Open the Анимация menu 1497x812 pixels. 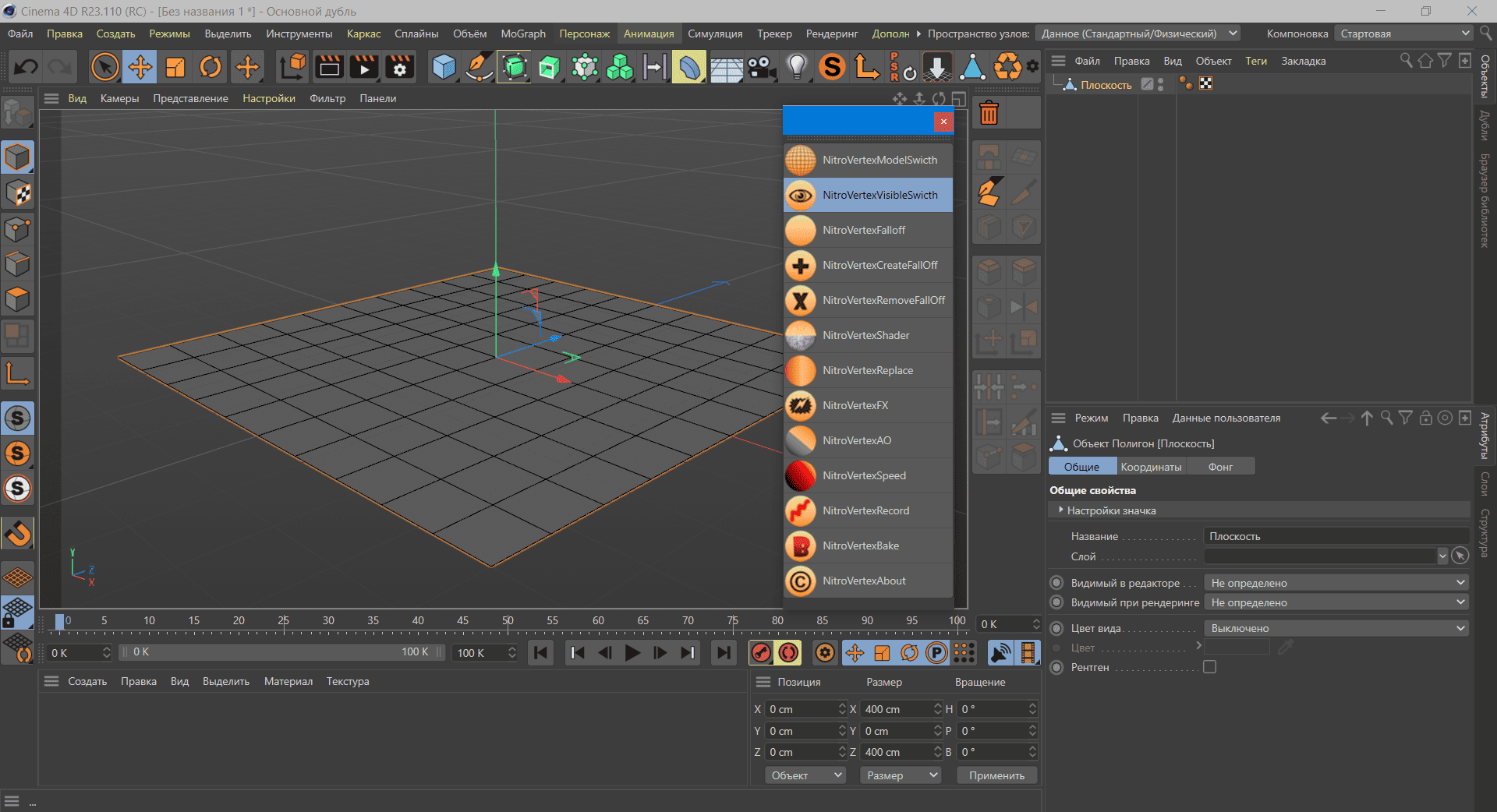tap(649, 34)
